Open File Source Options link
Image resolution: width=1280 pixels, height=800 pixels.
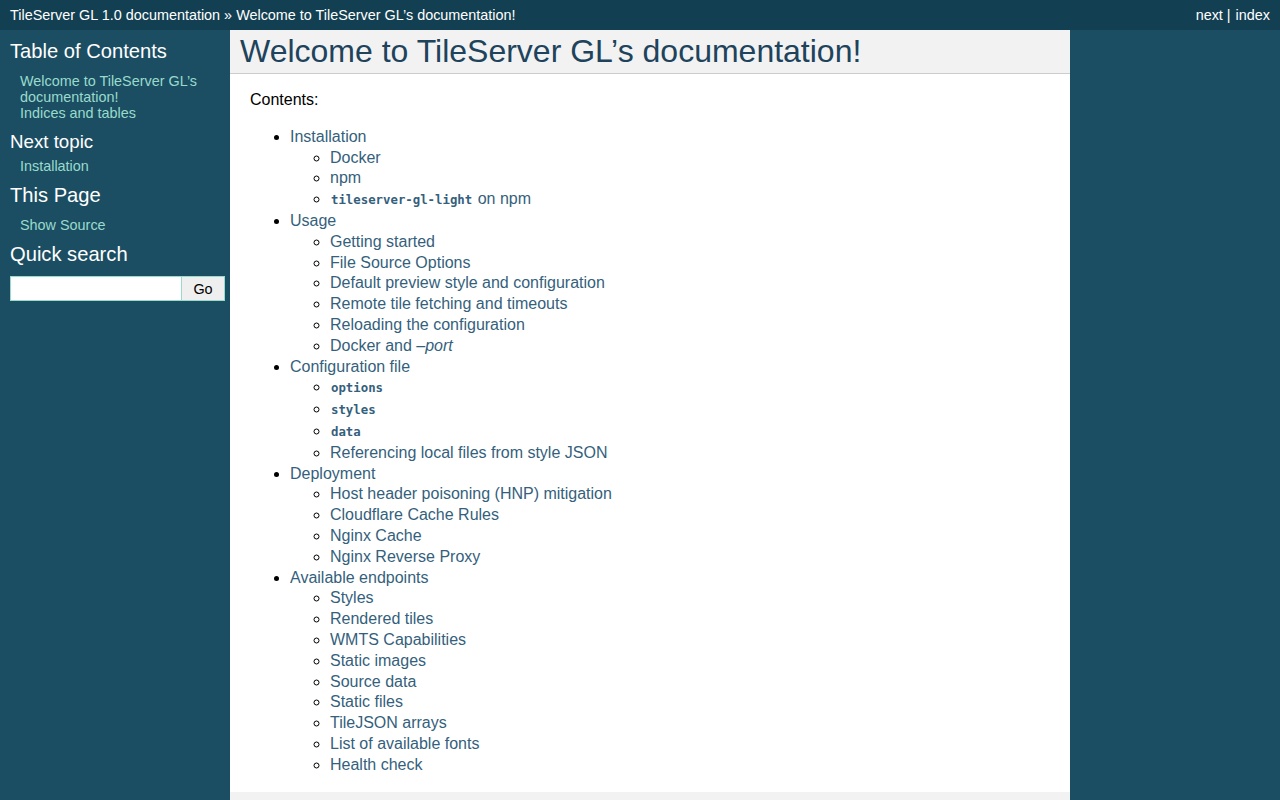400,262
